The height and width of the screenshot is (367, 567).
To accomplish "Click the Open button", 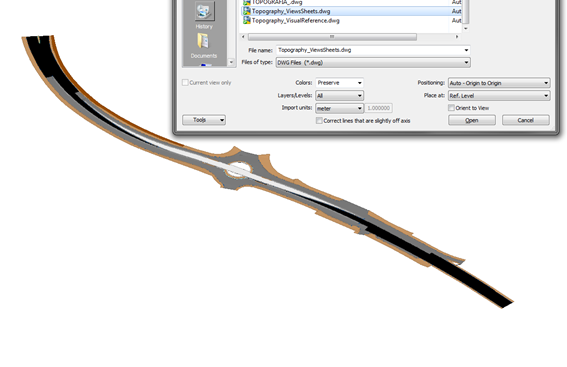I will [x=472, y=120].
